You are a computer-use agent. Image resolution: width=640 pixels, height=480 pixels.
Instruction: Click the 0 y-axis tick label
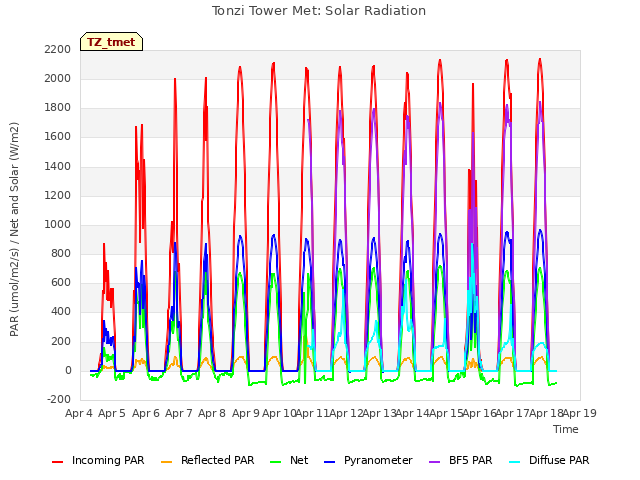tap(68, 371)
